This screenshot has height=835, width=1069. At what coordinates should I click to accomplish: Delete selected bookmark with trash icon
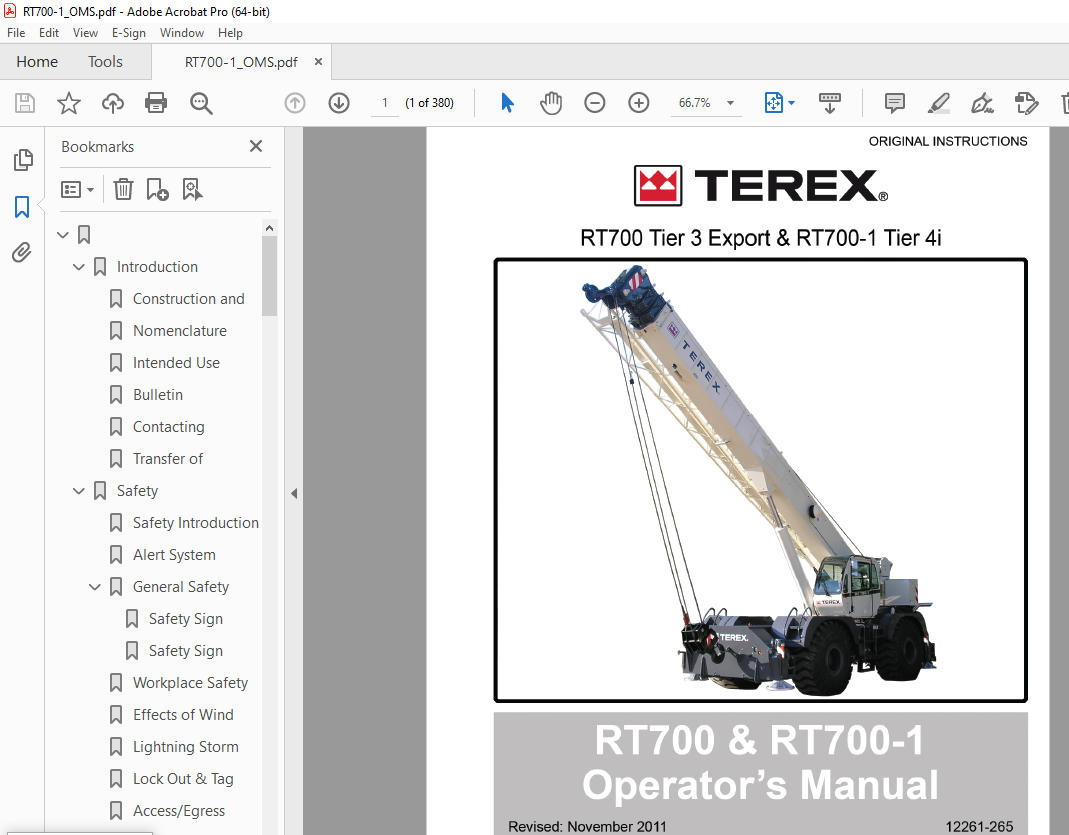pyautogui.click(x=123, y=189)
